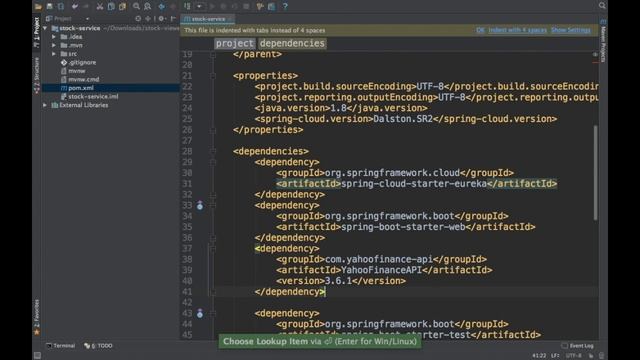Click the version 3.6.1 text on line 40
This screenshot has height=360, width=640.
(x=338, y=281)
